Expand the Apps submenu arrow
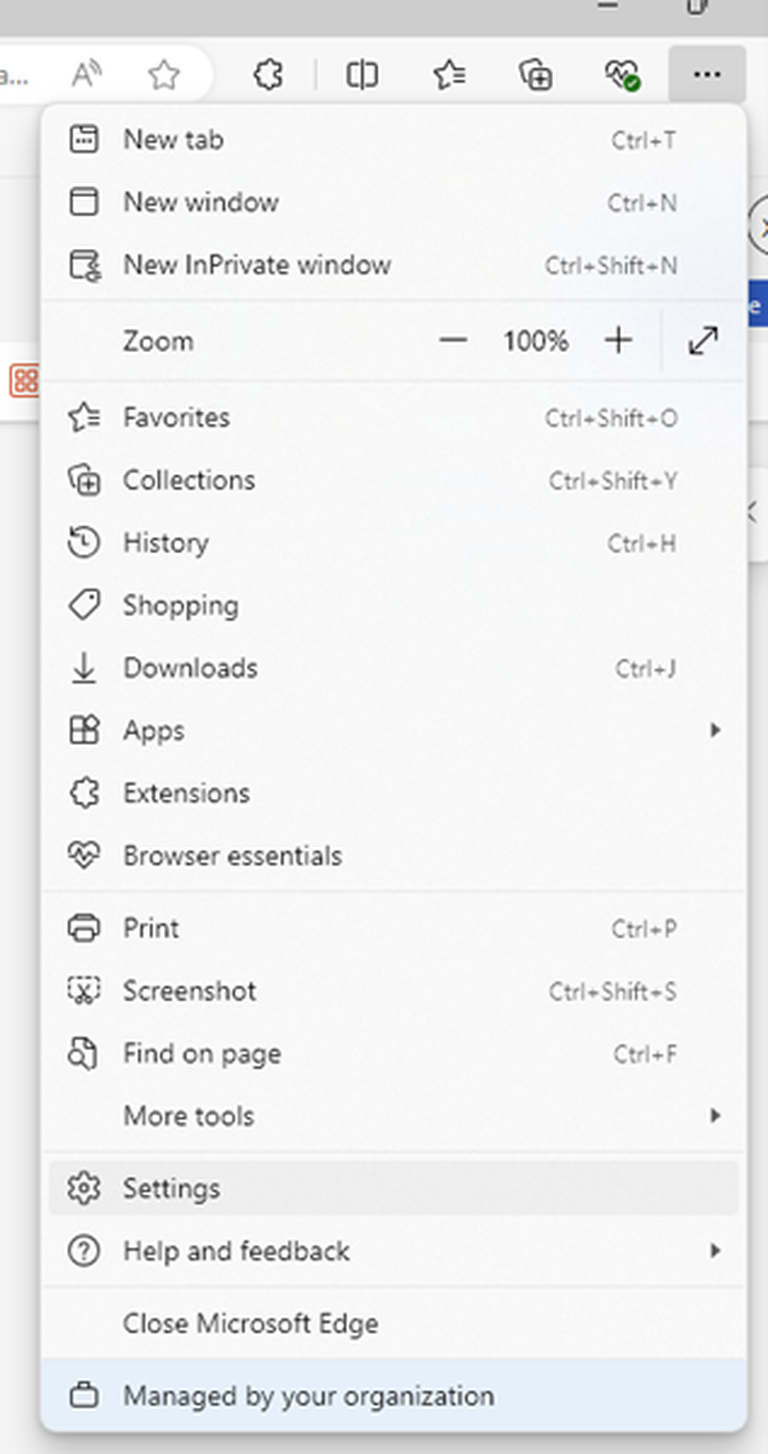Image resolution: width=768 pixels, height=1454 pixels. [715, 731]
